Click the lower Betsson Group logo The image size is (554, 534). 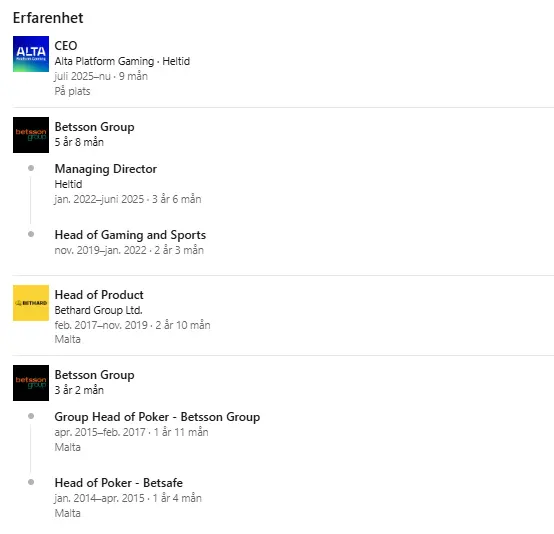coord(31,383)
